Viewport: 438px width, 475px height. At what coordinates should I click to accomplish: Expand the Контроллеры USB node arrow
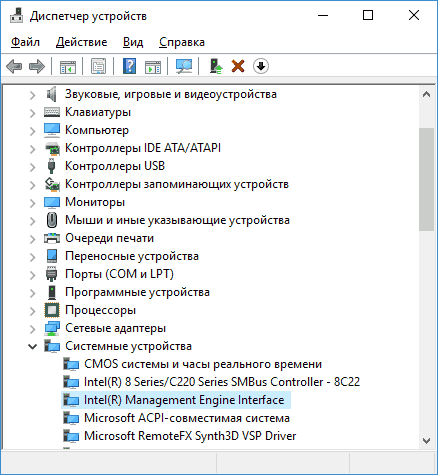32,167
